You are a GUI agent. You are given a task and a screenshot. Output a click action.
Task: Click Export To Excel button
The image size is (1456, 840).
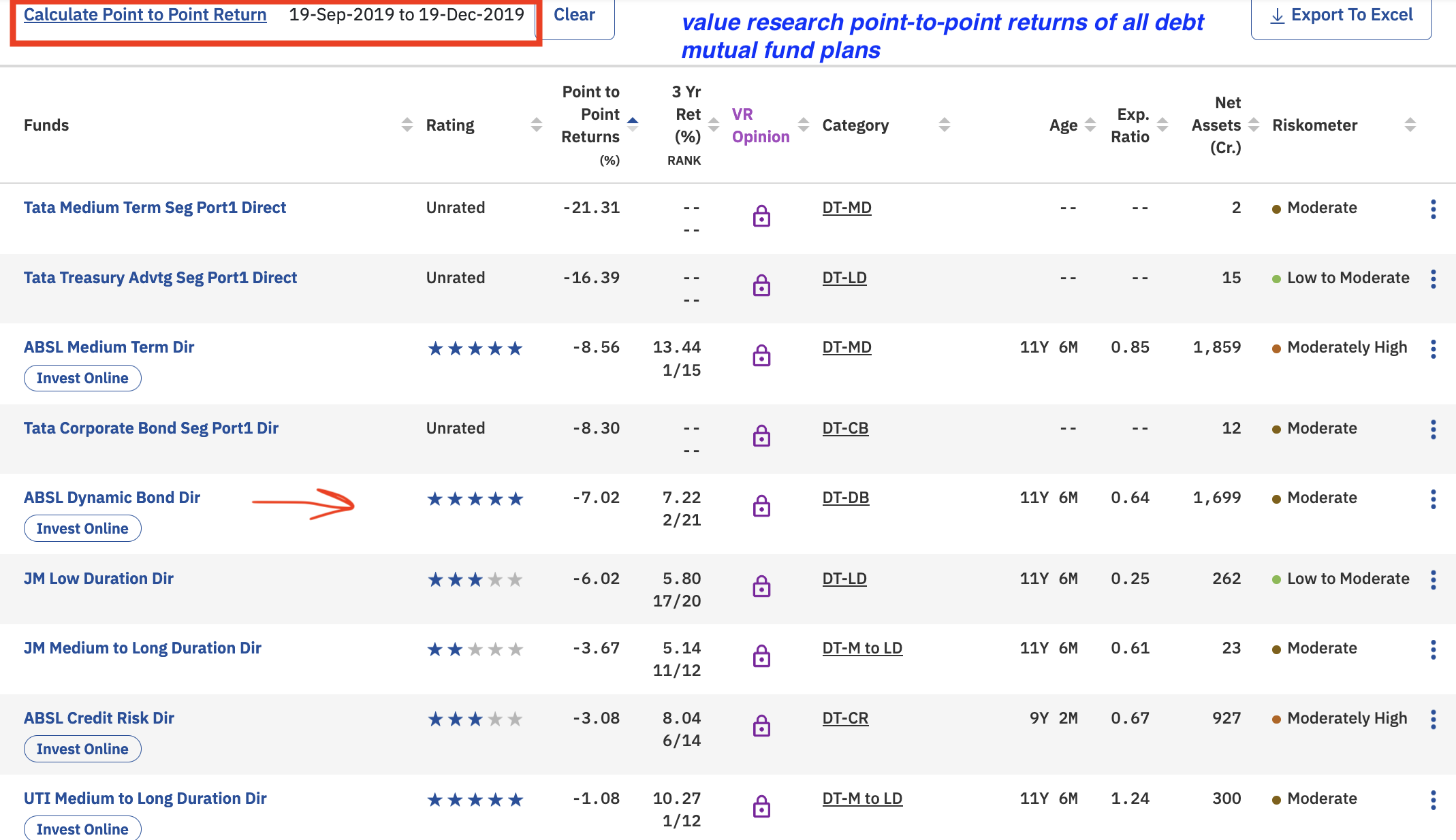pos(1341,16)
